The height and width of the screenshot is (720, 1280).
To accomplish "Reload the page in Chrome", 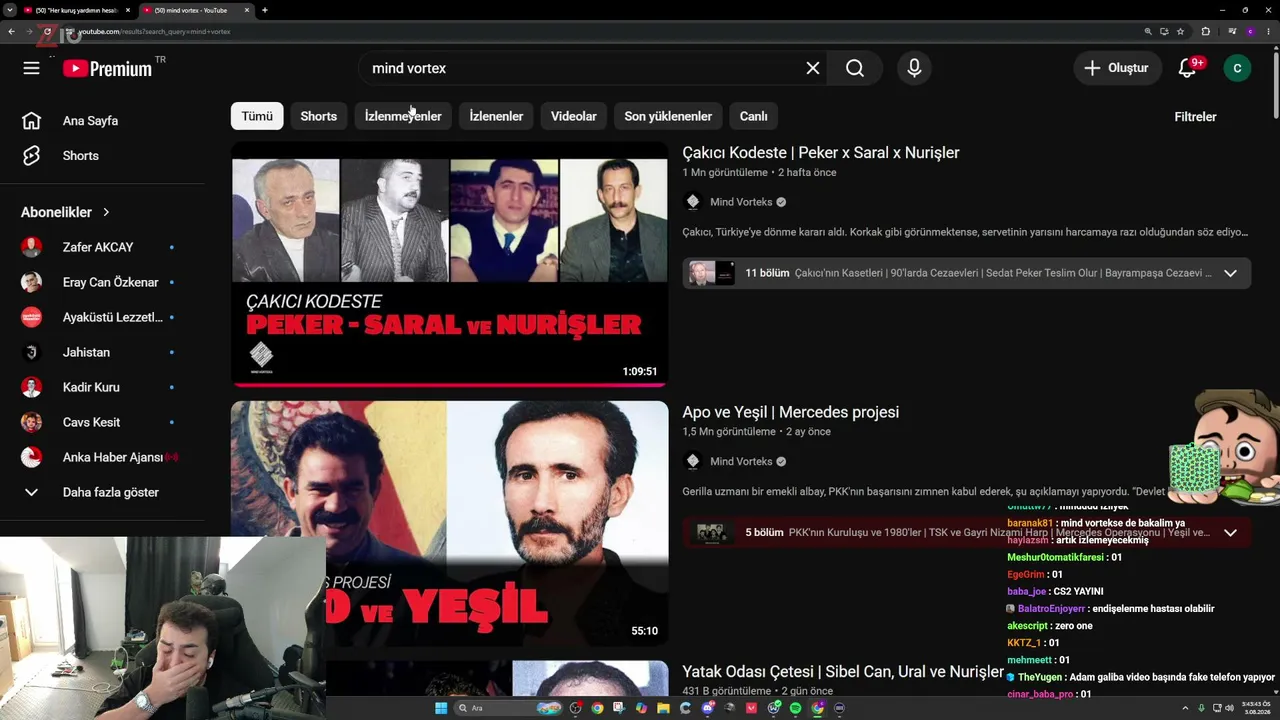I will (x=47, y=31).
